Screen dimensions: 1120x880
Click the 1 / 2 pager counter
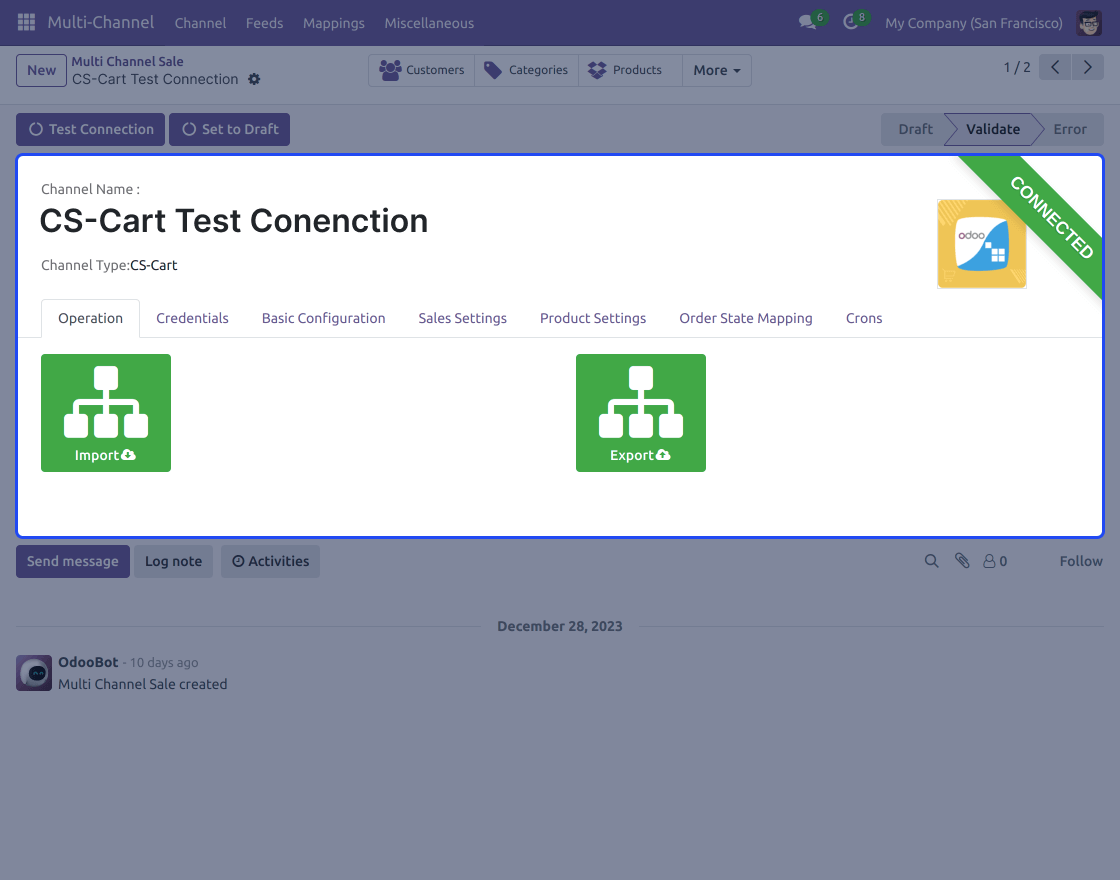[1017, 67]
